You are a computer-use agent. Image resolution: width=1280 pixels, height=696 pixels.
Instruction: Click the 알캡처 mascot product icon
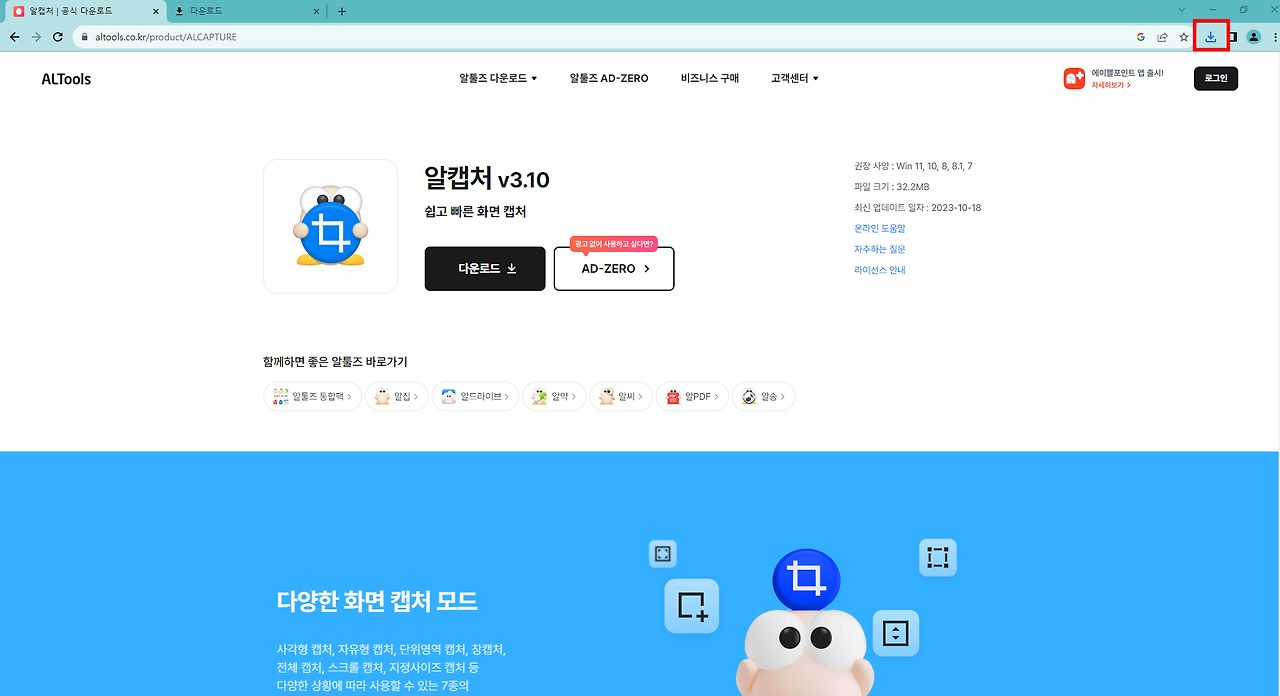(330, 226)
